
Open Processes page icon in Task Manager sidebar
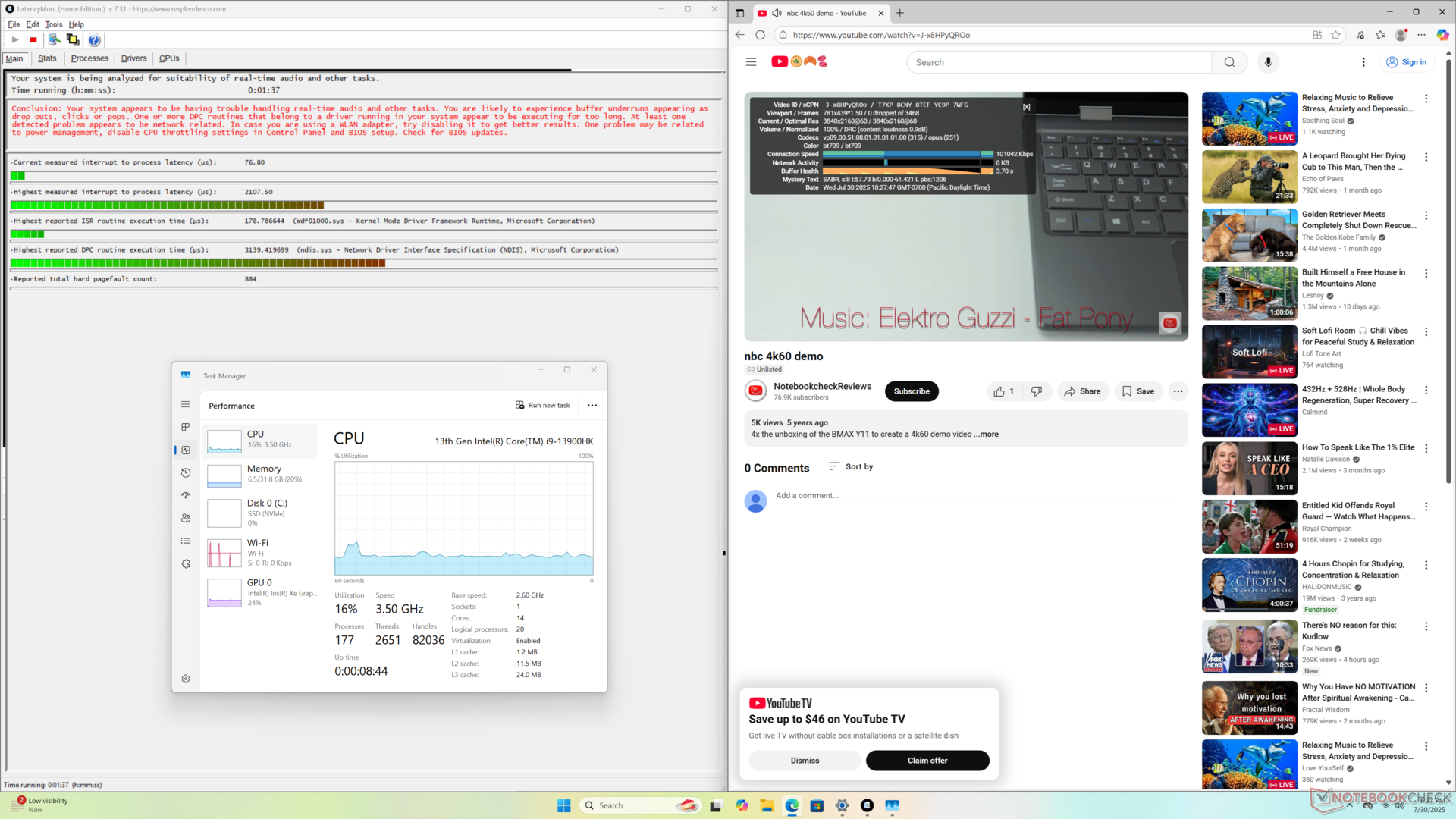pos(186,427)
